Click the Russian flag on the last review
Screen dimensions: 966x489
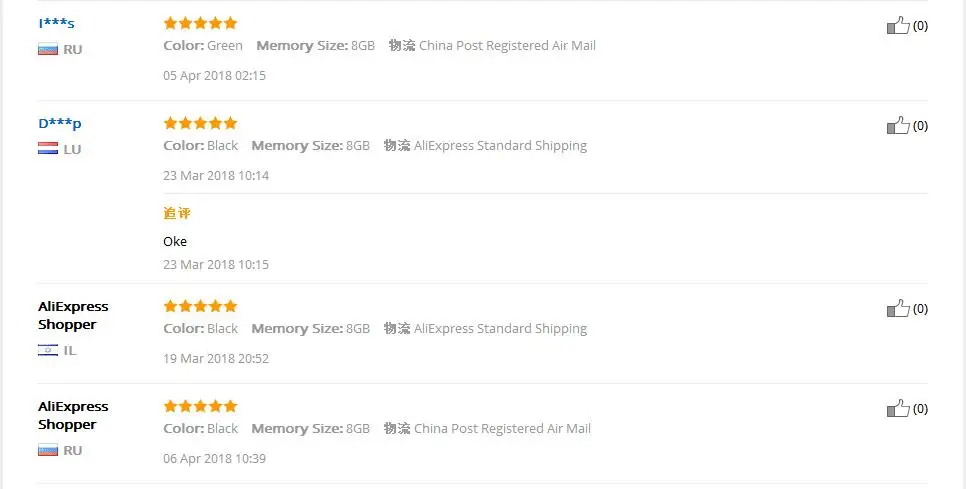47,450
